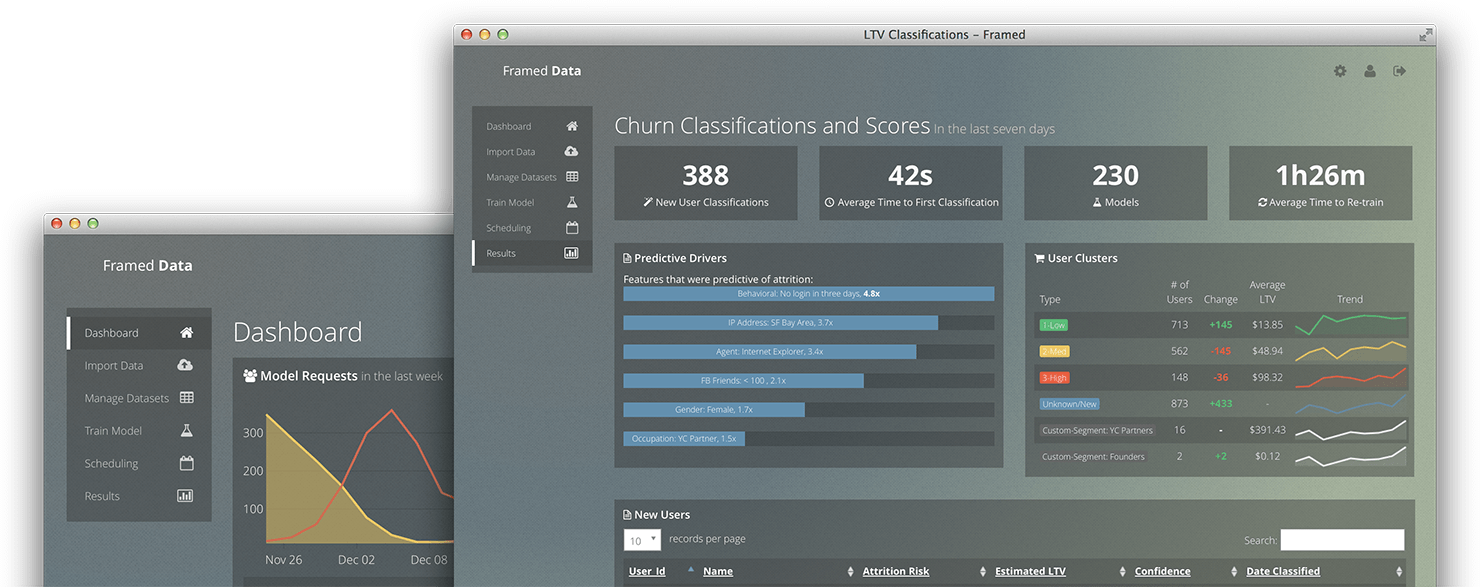Click the red 3-High cluster label
The height and width of the screenshot is (587, 1480).
point(1054,377)
